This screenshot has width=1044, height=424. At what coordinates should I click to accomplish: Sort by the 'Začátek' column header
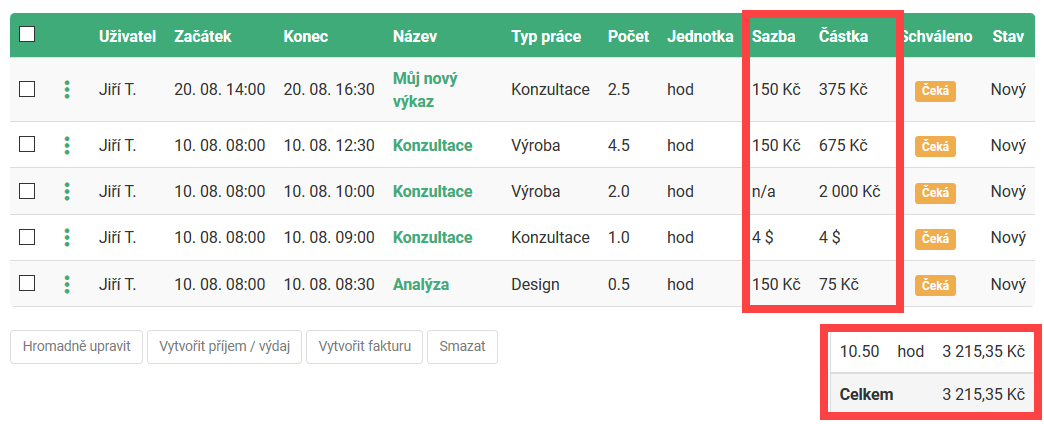coord(202,36)
